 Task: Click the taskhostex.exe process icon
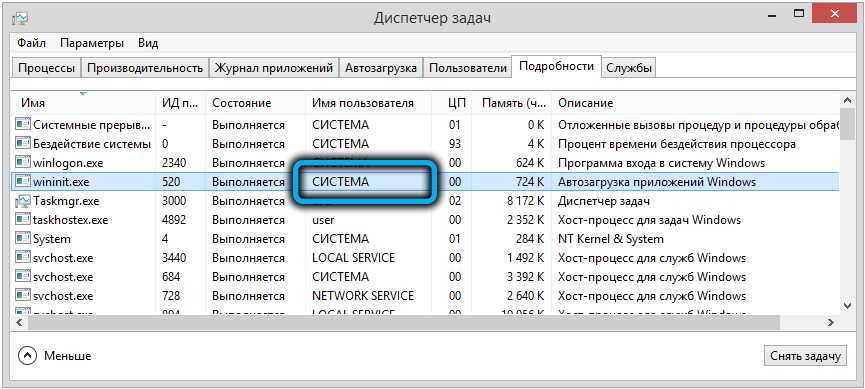tap(23, 220)
